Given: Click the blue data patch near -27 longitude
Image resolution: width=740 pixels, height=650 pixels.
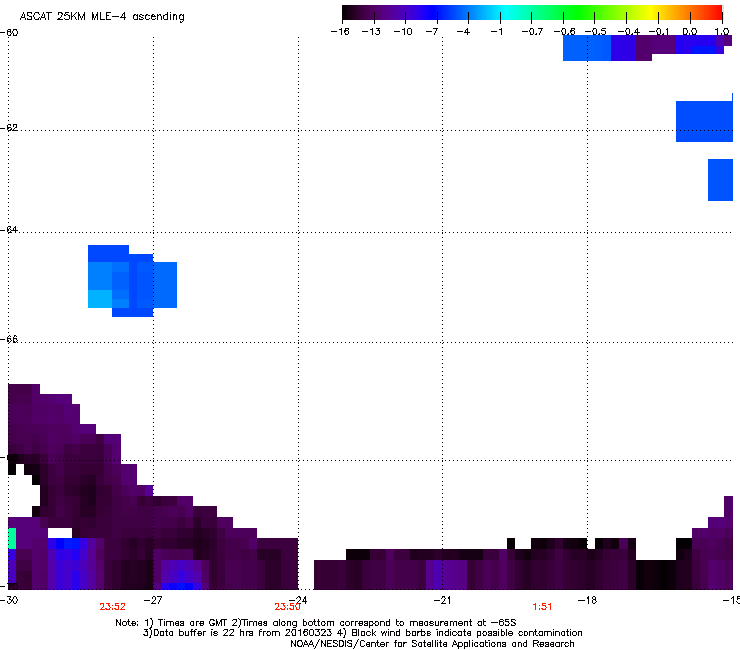Looking at the screenshot, I should coord(132,281).
